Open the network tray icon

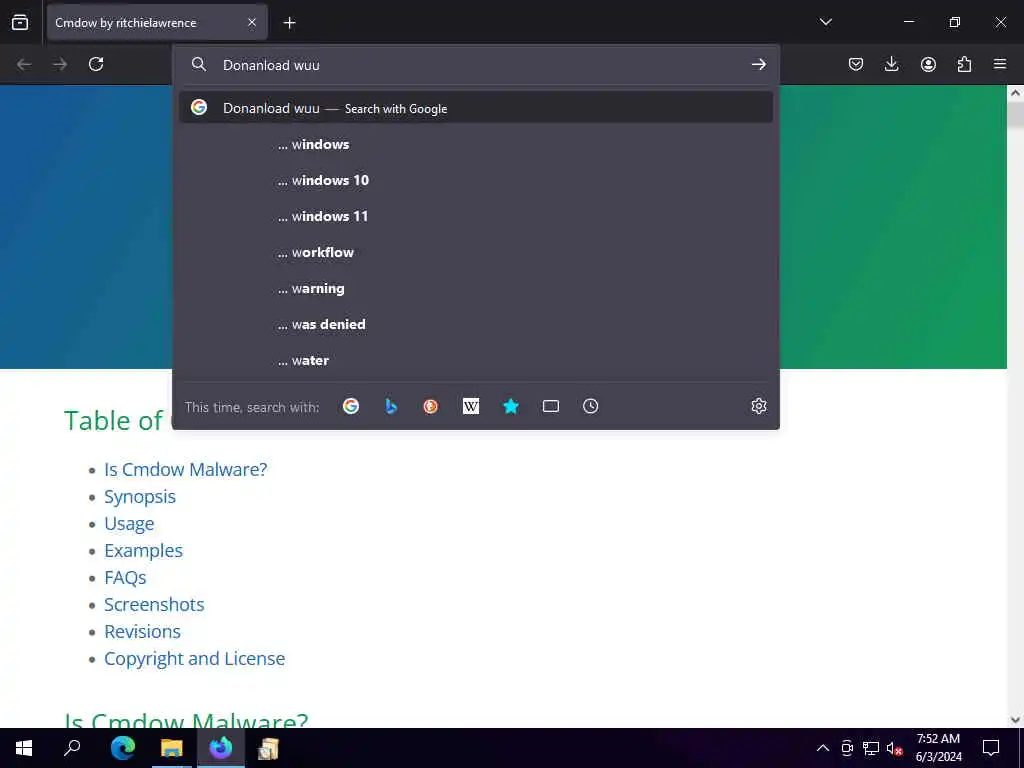871,748
